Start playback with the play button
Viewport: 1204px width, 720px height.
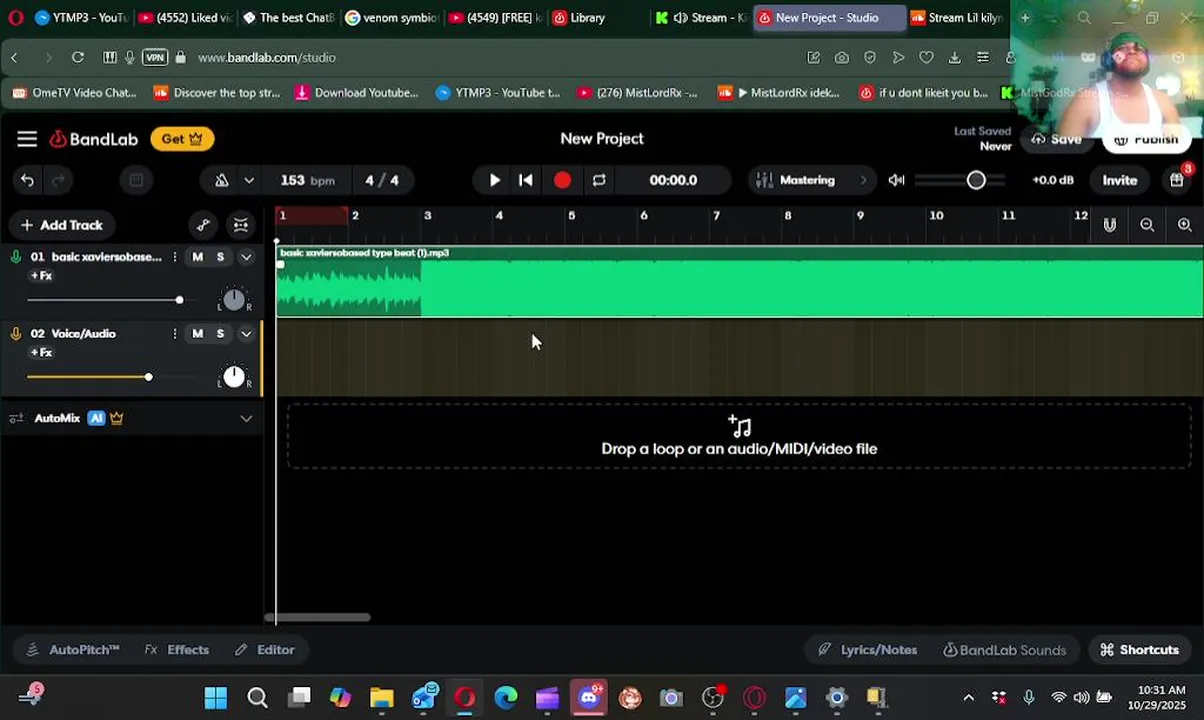pos(494,180)
